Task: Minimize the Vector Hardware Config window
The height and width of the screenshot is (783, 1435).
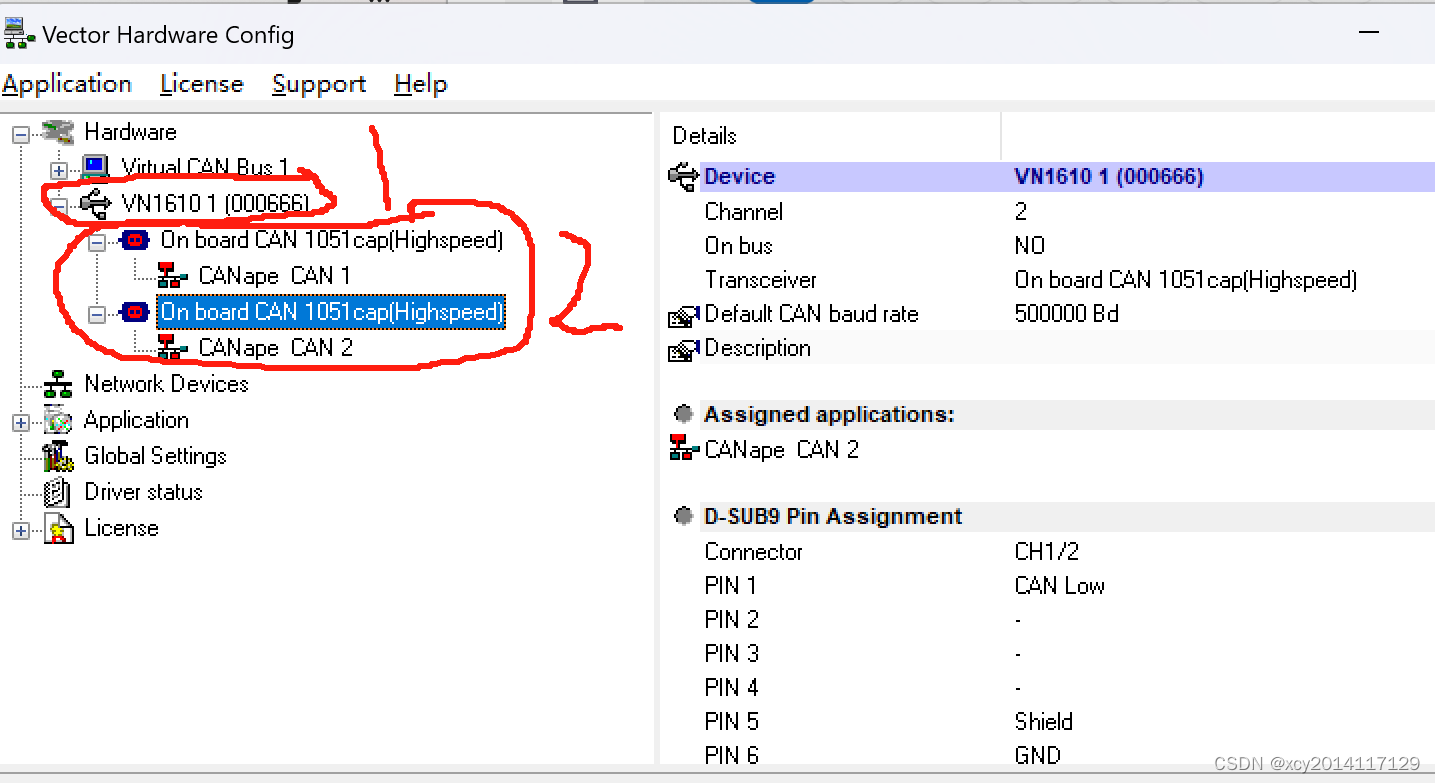Action: [1369, 34]
